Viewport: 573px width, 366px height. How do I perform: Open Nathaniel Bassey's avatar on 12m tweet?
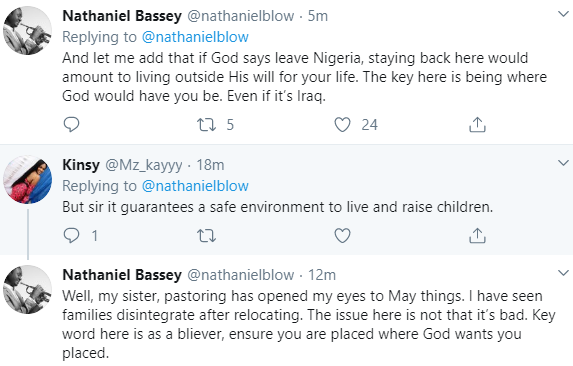click(x=27, y=289)
